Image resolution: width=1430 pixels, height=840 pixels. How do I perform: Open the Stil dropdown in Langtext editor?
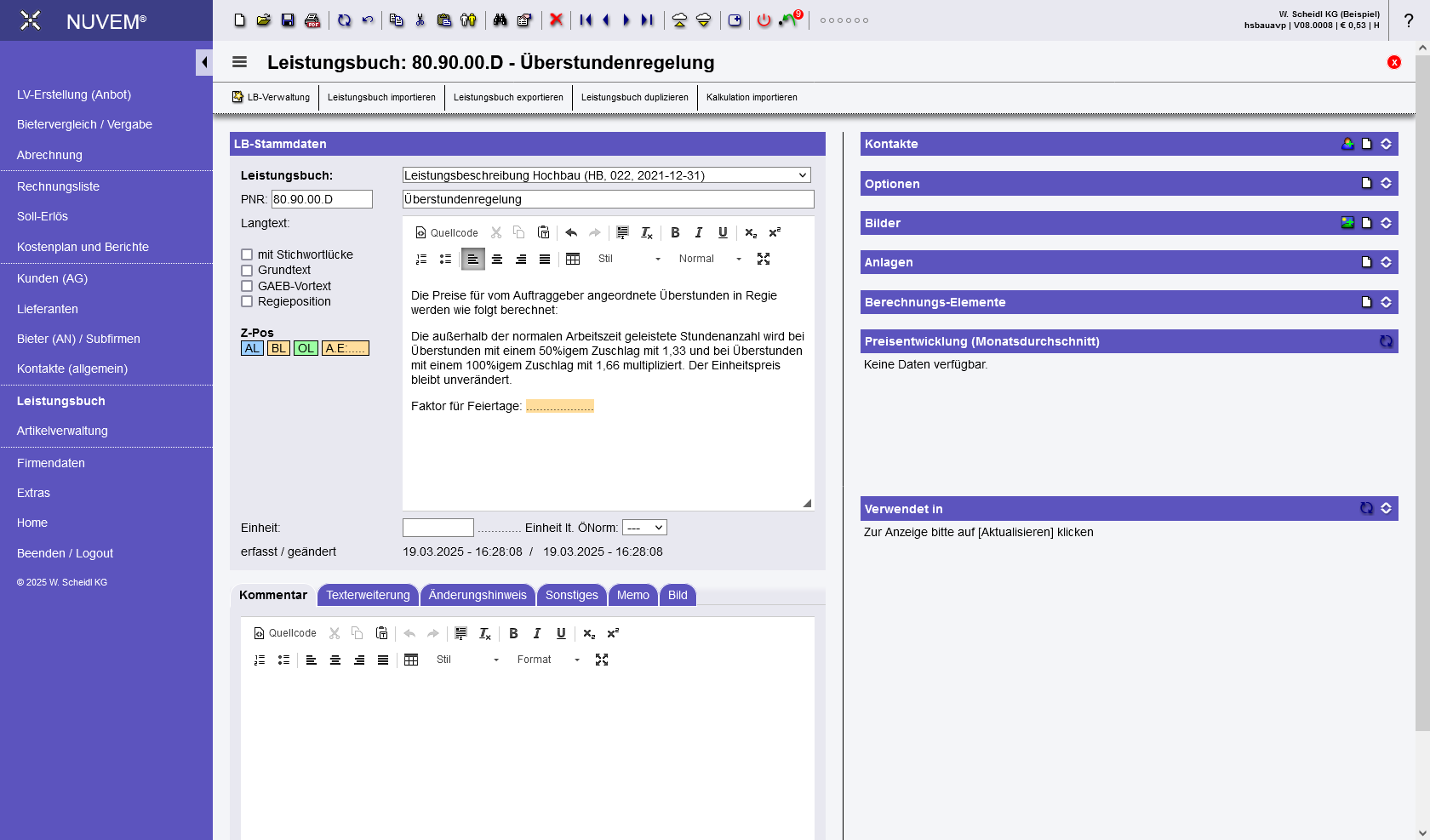(x=629, y=259)
